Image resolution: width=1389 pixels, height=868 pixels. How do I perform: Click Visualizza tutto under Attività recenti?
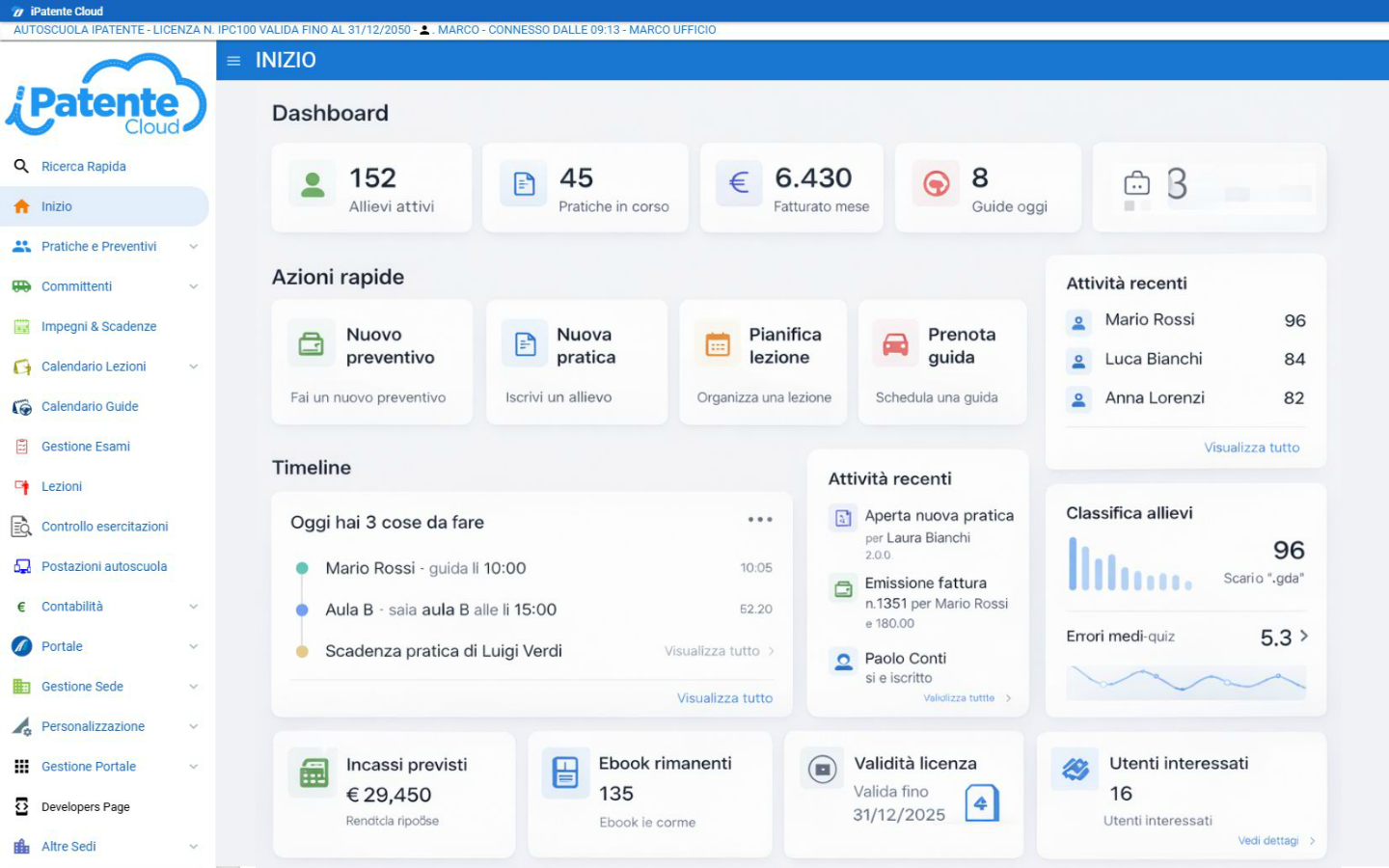point(1251,448)
